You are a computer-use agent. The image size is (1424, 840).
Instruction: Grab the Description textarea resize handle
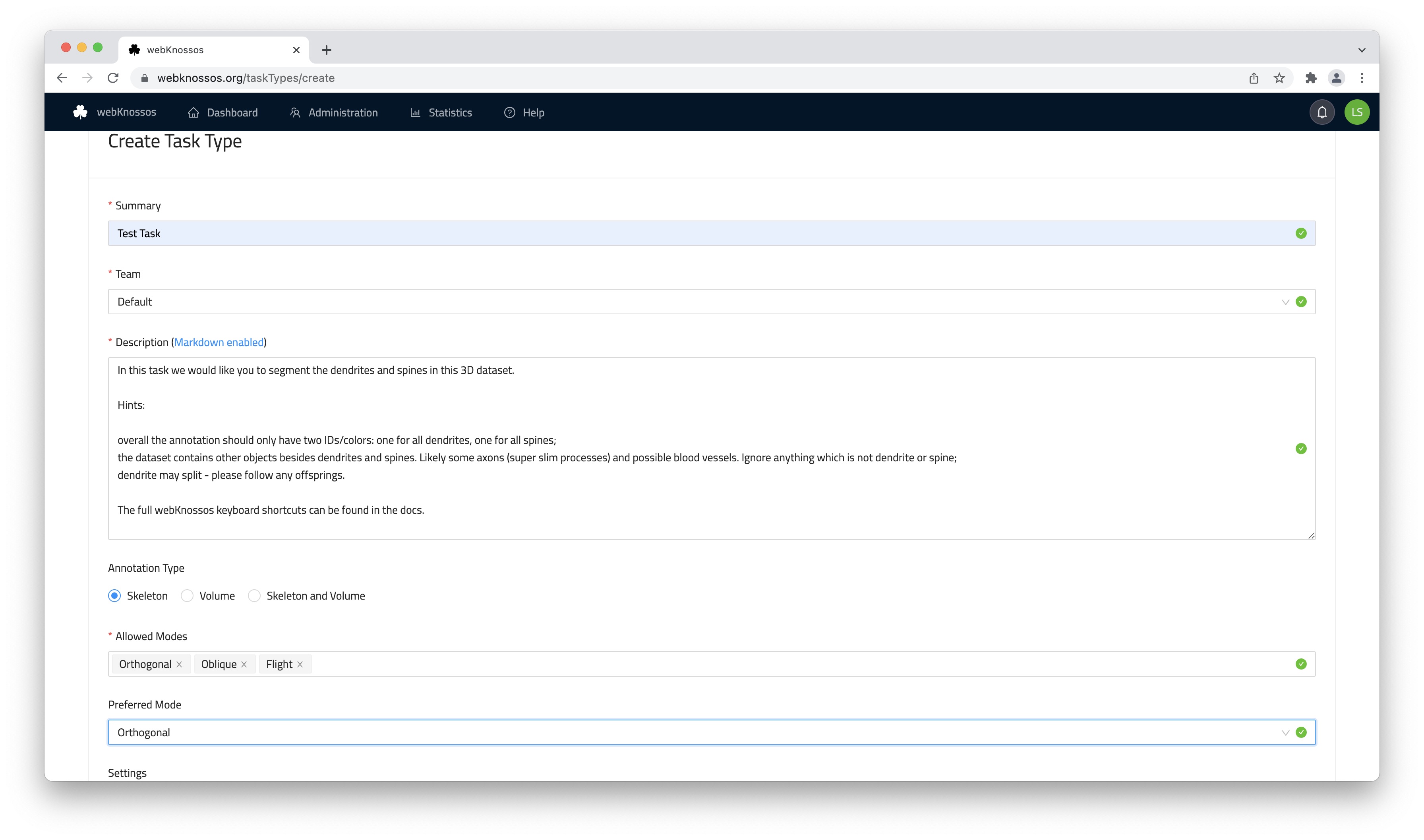[1311, 535]
